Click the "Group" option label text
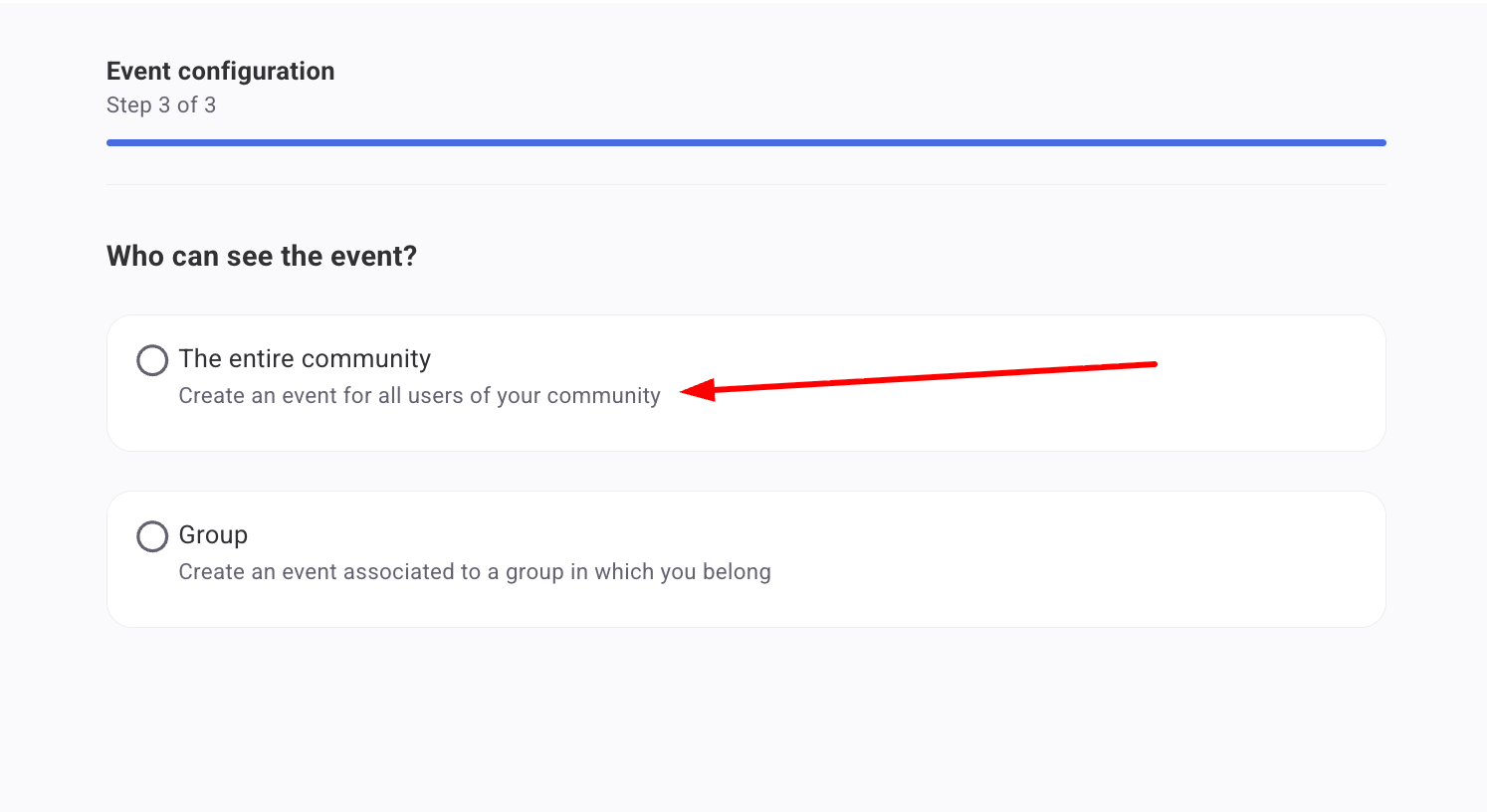 (213, 535)
